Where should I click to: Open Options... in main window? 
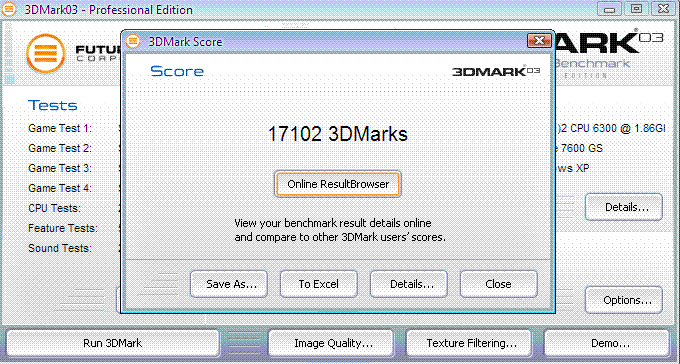point(624,300)
